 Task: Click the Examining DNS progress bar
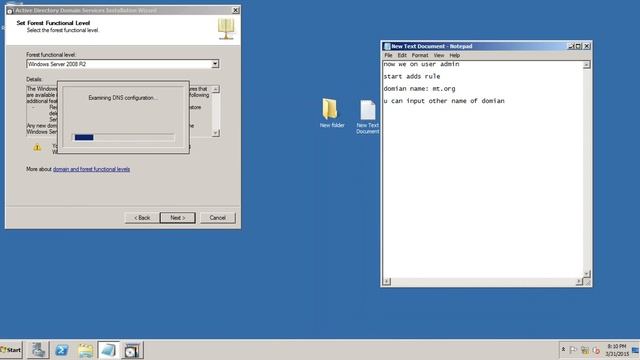tap(123, 138)
